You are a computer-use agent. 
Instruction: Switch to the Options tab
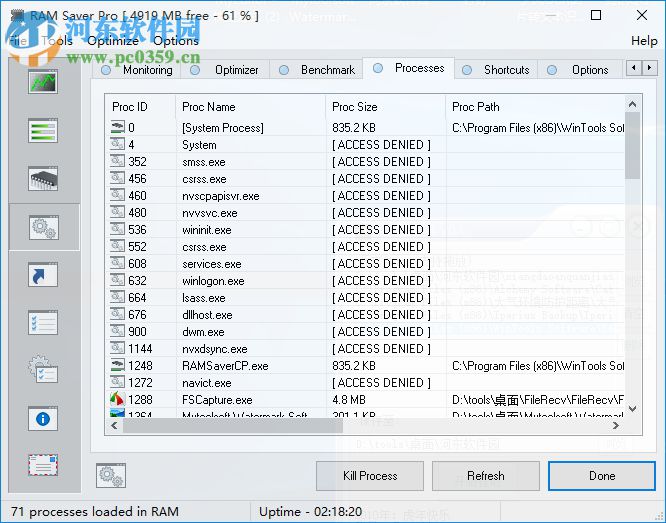click(x=580, y=70)
